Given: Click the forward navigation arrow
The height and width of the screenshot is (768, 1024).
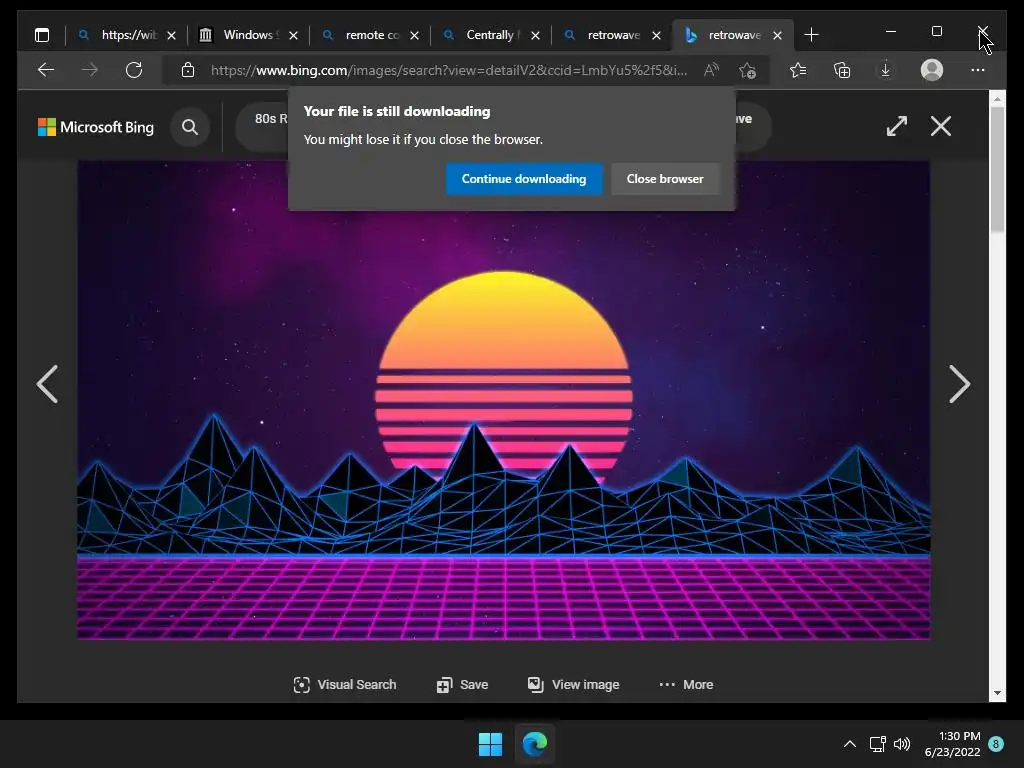Looking at the screenshot, I should click(x=90, y=70).
